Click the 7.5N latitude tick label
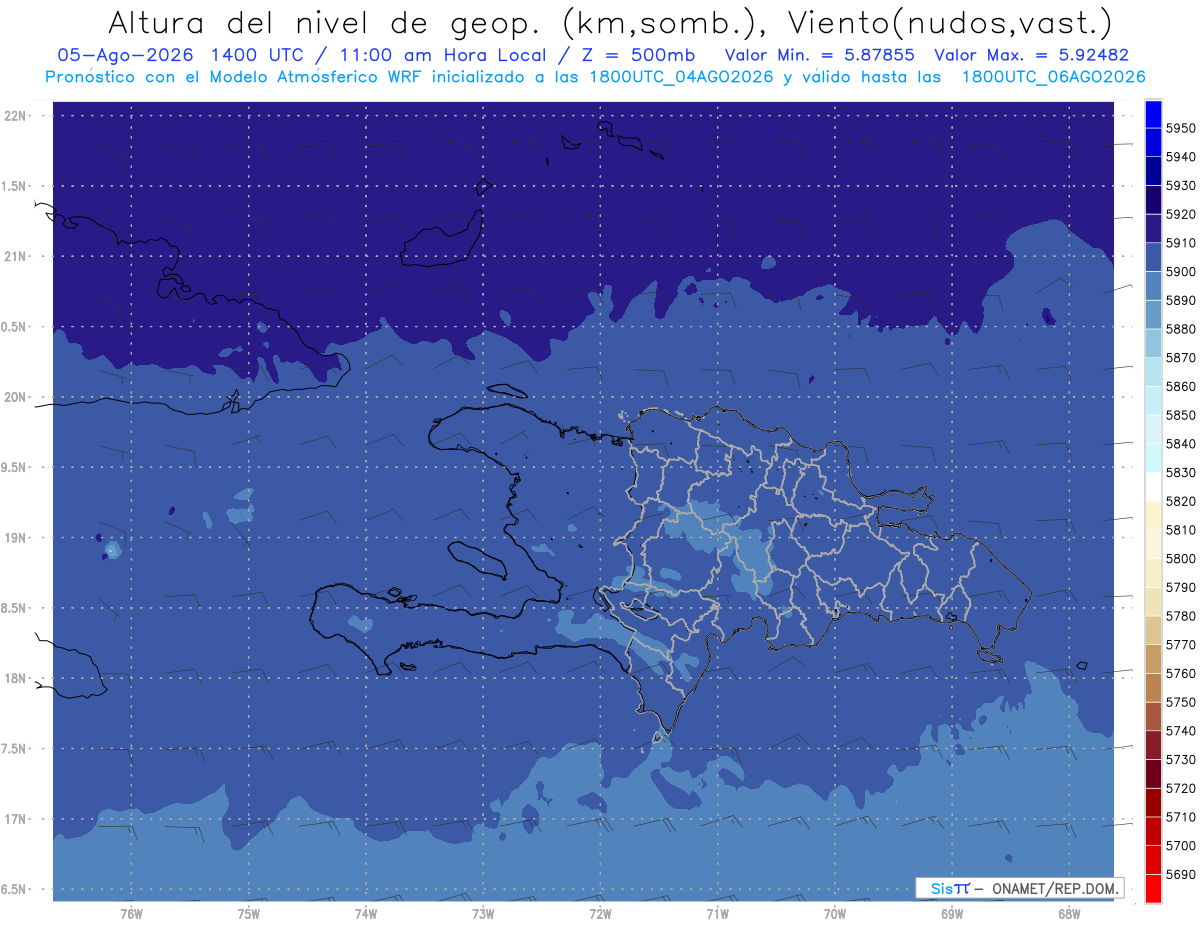Screen dimensions: 1200x927 [x=13, y=748]
